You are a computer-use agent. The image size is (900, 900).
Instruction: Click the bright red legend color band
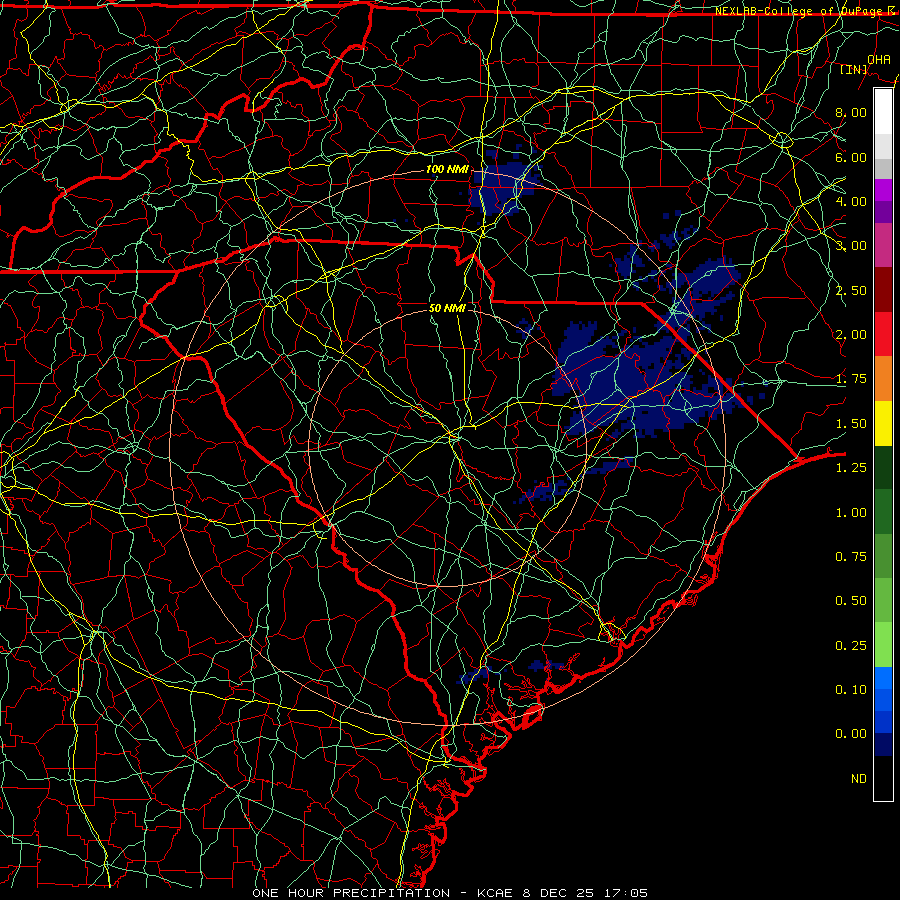pos(883,334)
